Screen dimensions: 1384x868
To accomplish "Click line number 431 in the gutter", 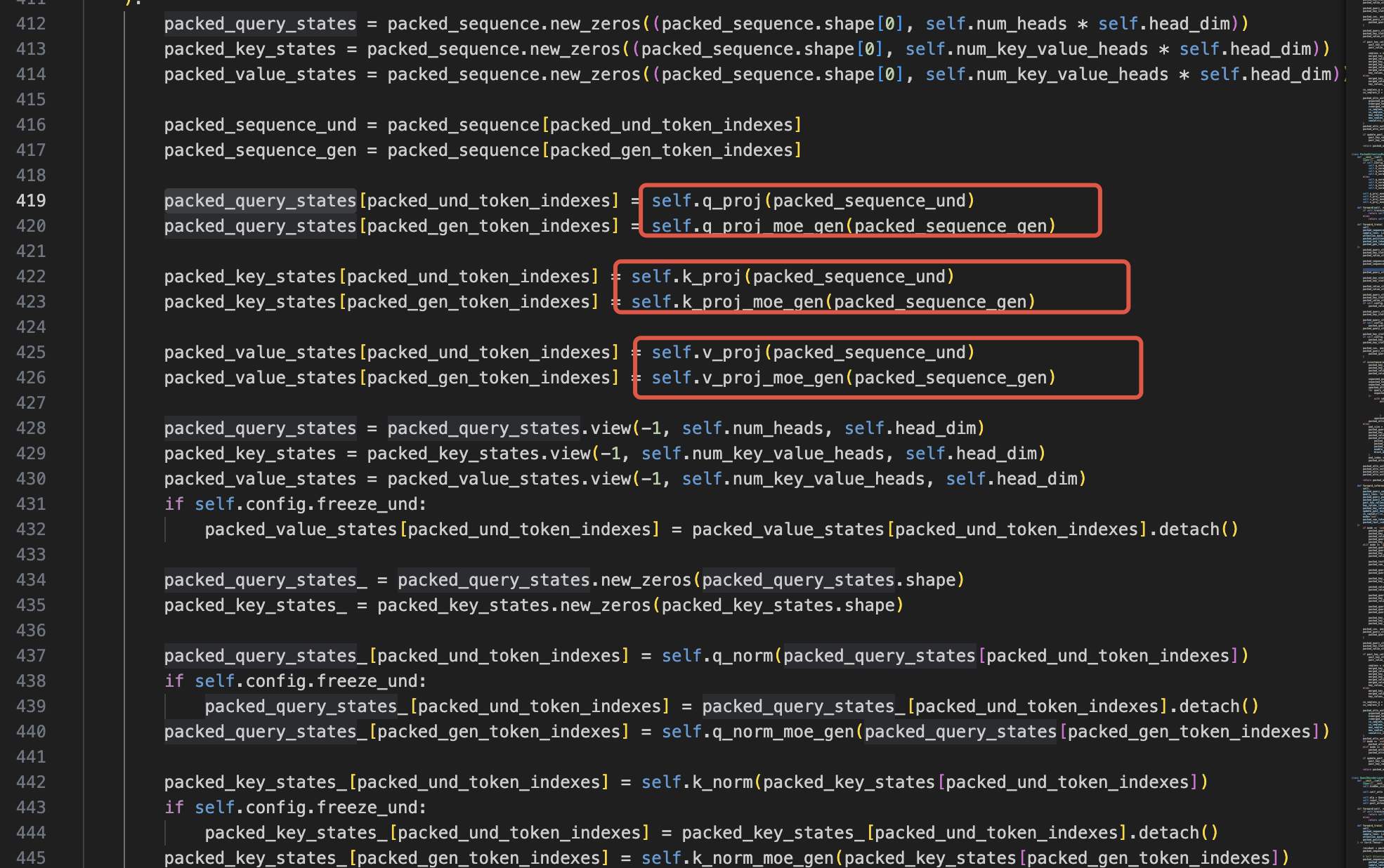I will point(31,504).
